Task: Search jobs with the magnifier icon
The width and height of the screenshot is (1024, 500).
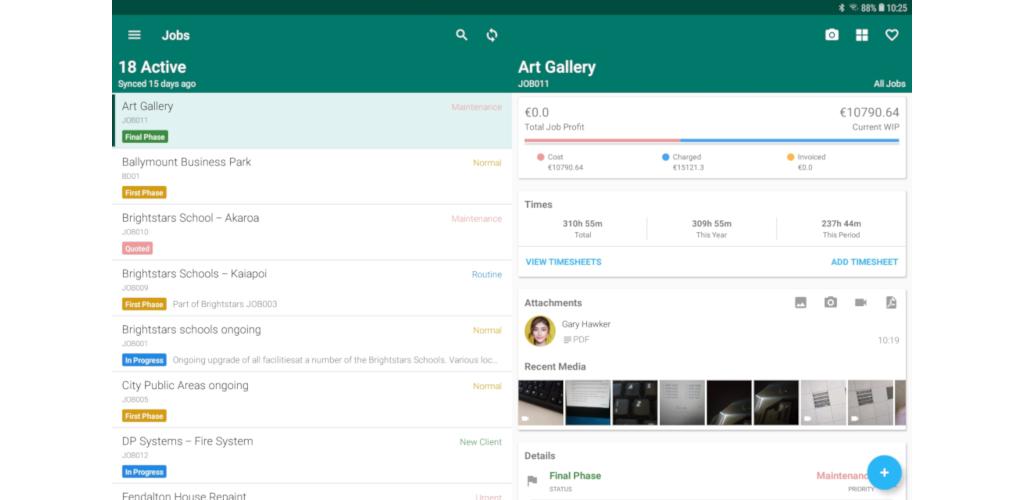Action: coord(462,35)
